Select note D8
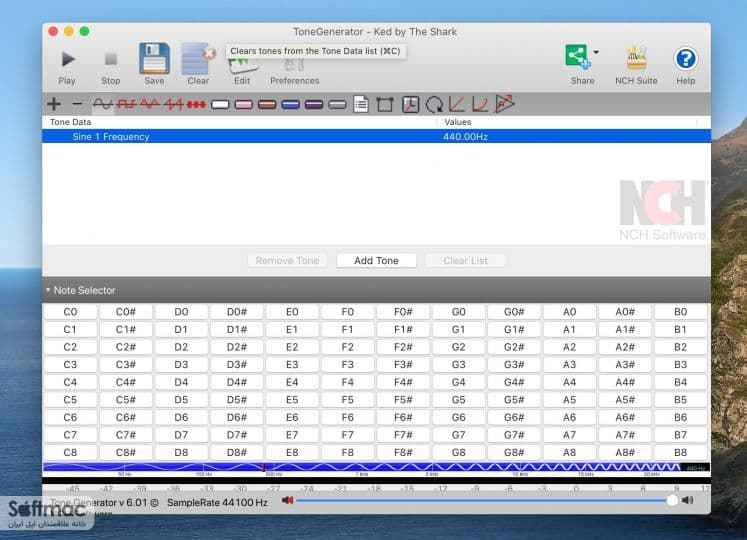 pyautogui.click(x=181, y=452)
